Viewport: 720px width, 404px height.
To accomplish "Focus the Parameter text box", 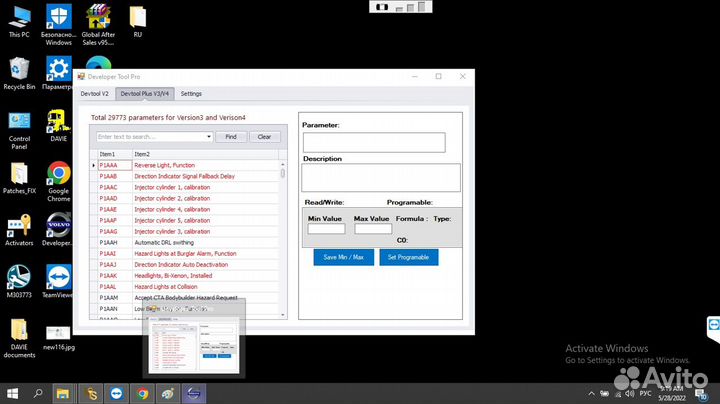I will (x=374, y=142).
